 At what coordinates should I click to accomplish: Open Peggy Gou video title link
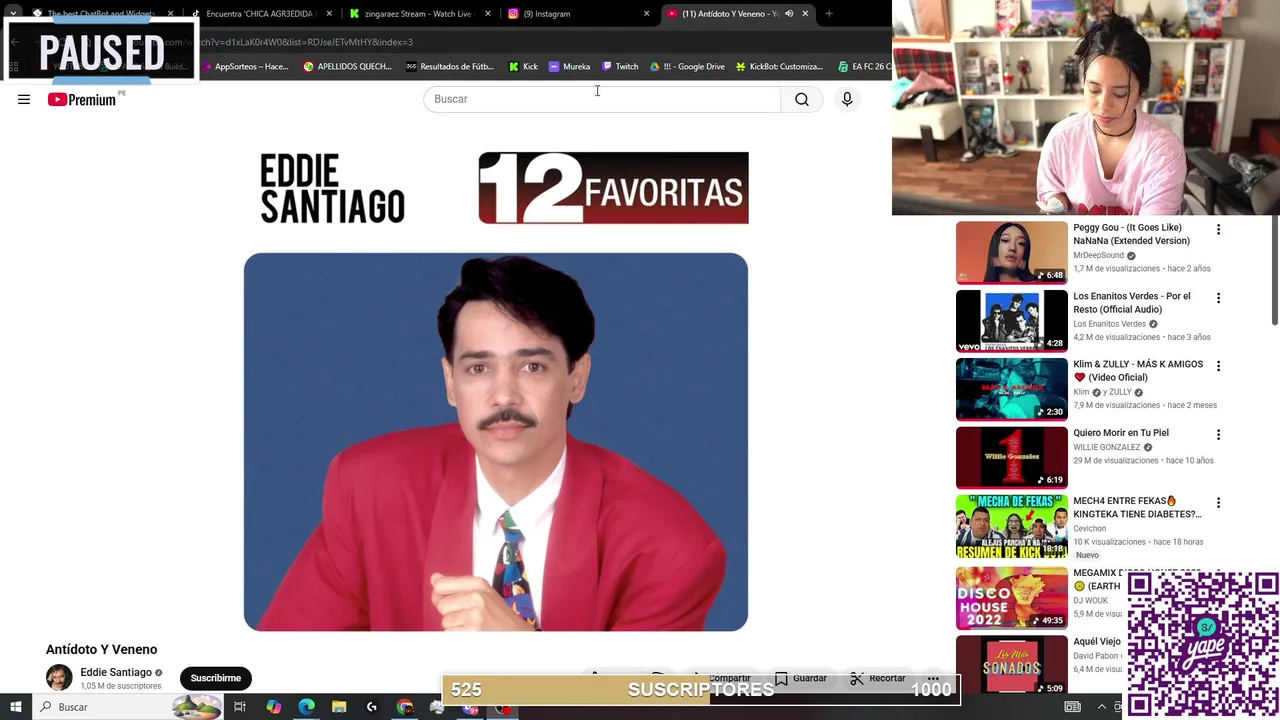click(x=1131, y=234)
